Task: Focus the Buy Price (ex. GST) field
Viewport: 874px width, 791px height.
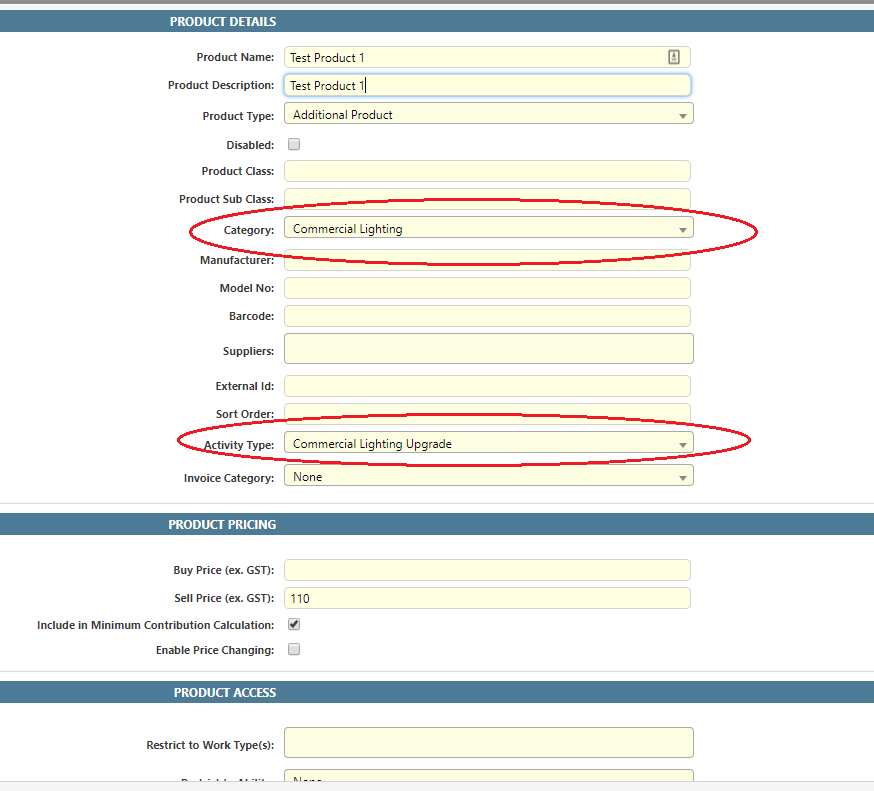Action: coord(487,570)
